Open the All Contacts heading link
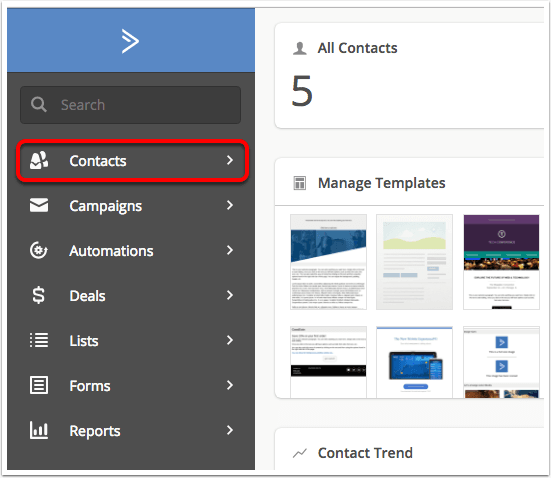 point(357,48)
